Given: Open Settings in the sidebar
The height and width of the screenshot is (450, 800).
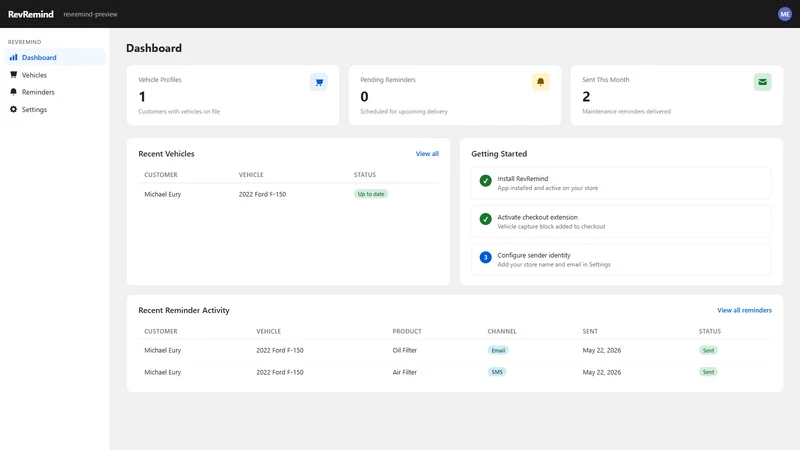Looking at the screenshot, I should [55, 109].
